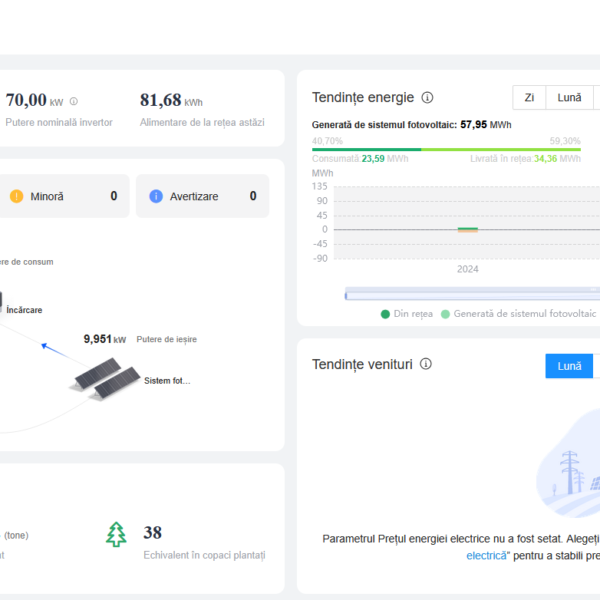Click the chart zoom slider bar
Image resolution: width=600 pixels, height=600 pixels.
click(x=470, y=294)
